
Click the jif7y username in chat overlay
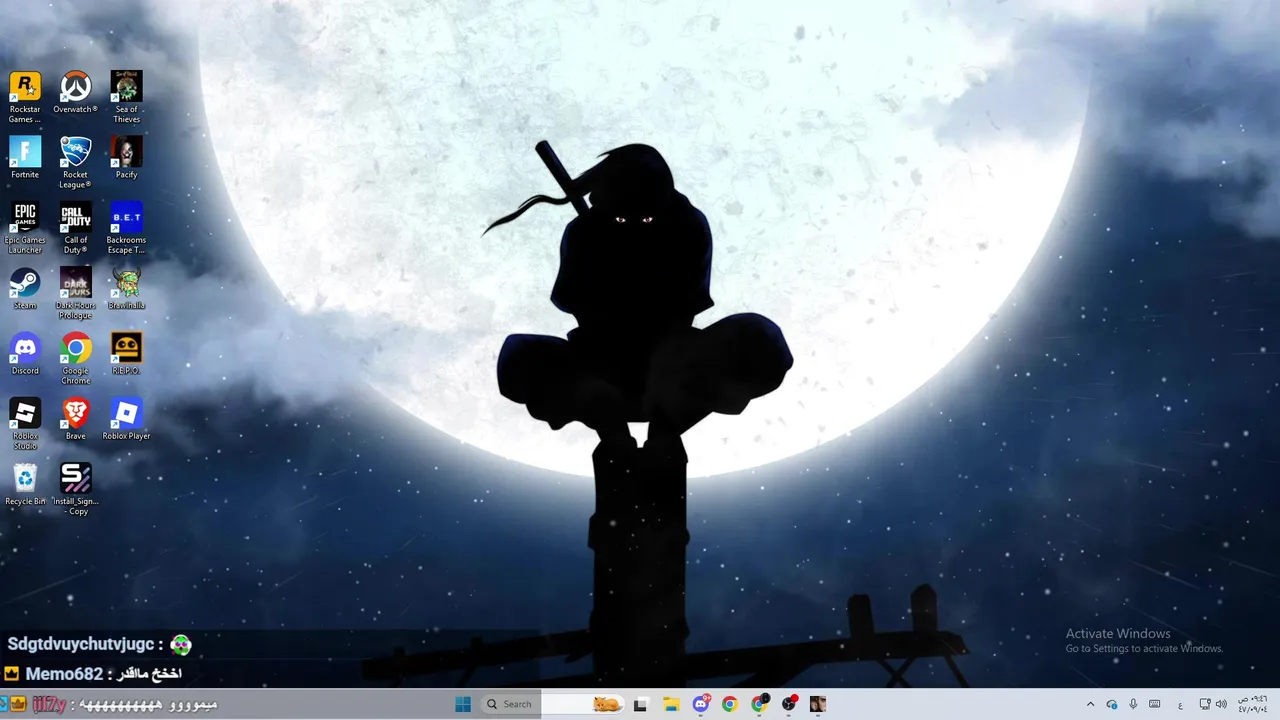coord(49,704)
